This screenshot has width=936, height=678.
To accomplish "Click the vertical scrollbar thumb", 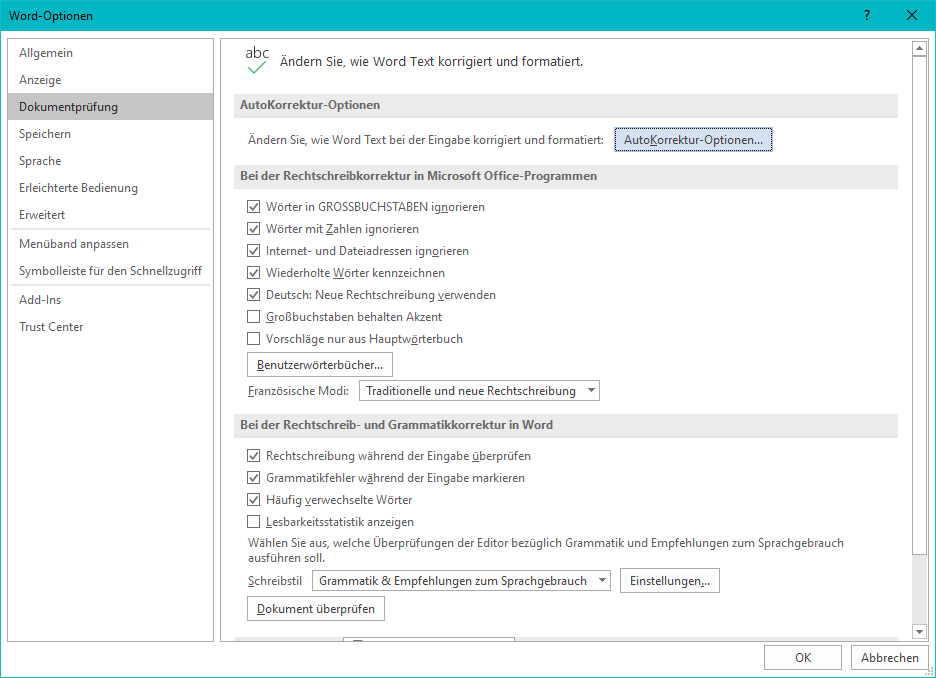I will pyautogui.click(x=919, y=306).
